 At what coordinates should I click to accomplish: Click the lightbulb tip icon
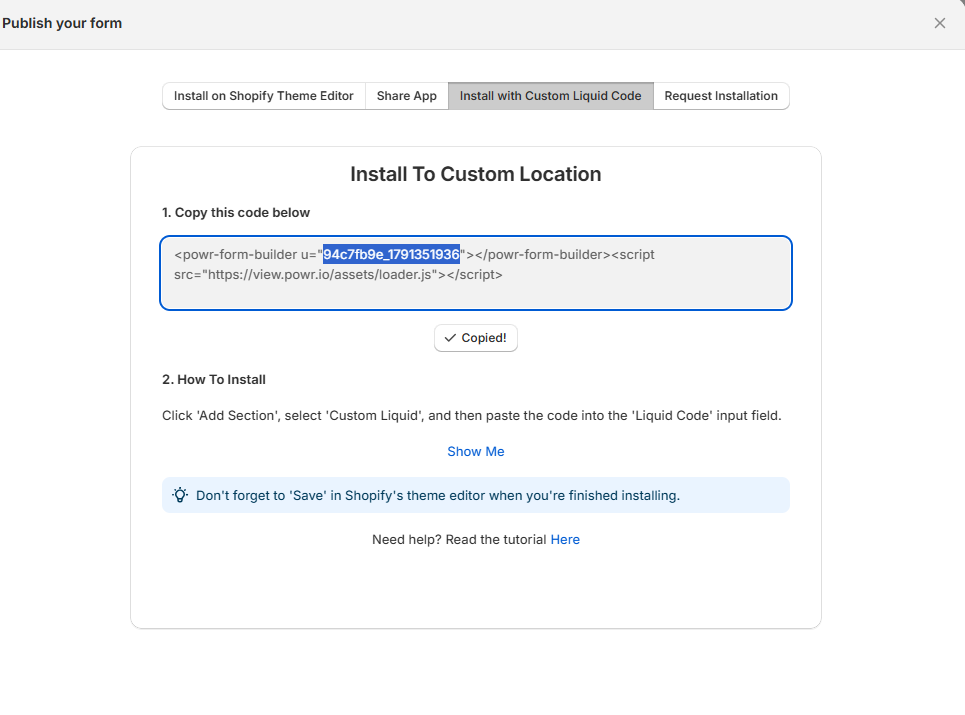[x=180, y=495]
